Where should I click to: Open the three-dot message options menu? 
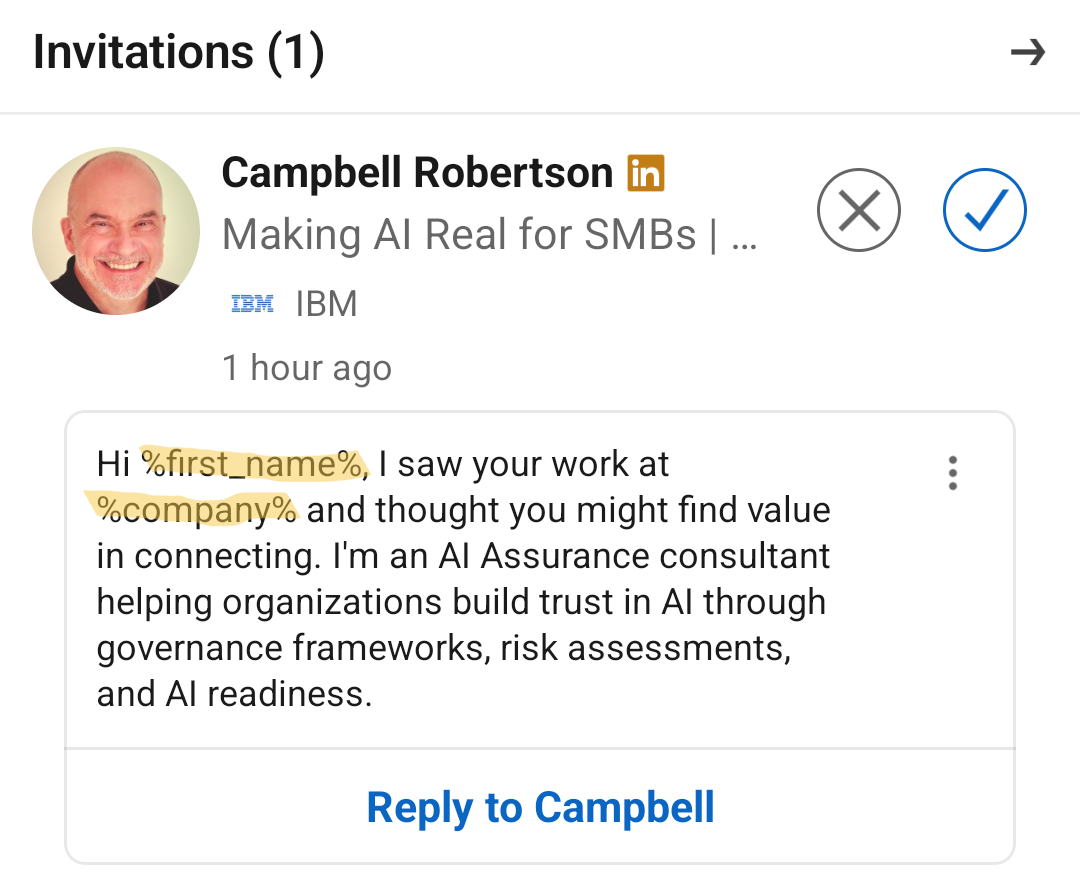coord(952,473)
